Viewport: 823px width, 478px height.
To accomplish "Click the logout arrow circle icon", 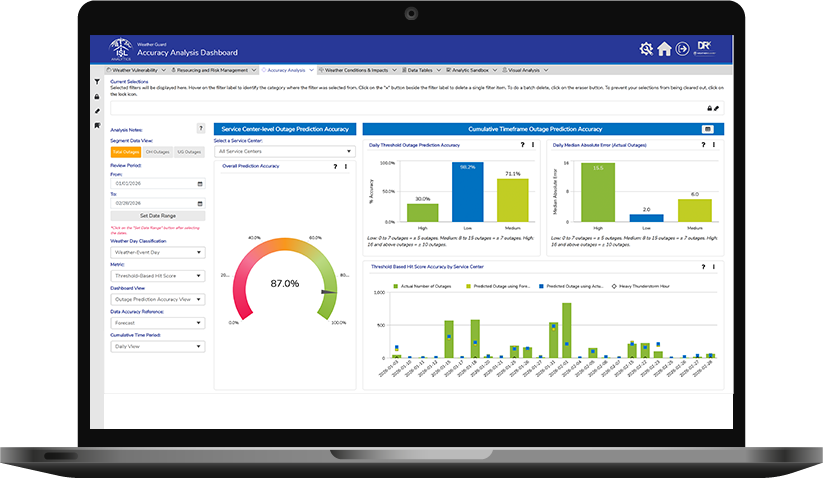I will coord(682,49).
